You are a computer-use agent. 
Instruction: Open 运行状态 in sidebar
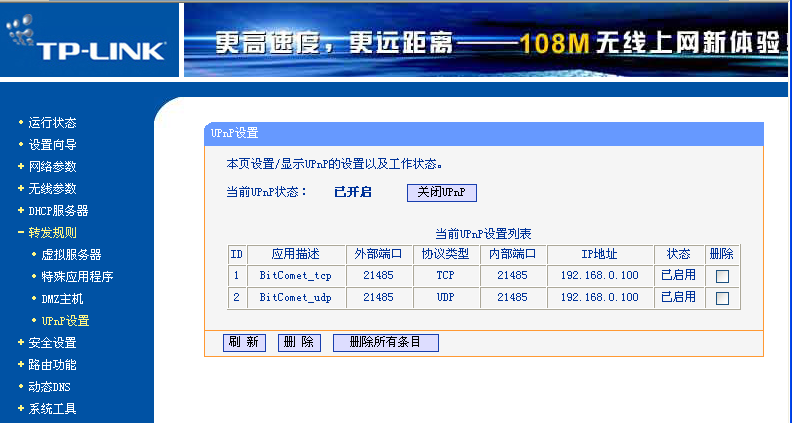click(52, 123)
